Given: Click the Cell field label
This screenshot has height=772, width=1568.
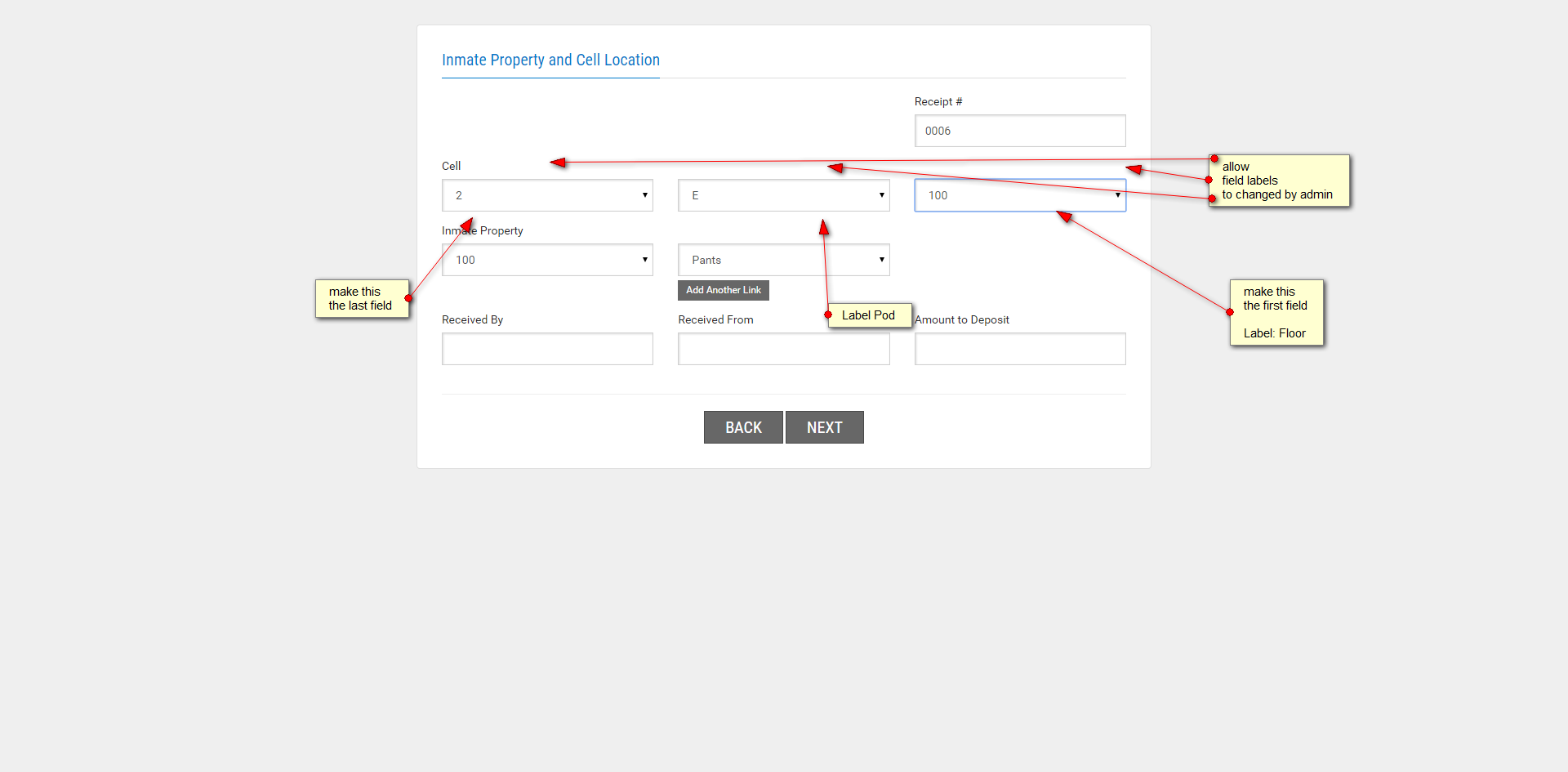Looking at the screenshot, I should click(451, 166).
